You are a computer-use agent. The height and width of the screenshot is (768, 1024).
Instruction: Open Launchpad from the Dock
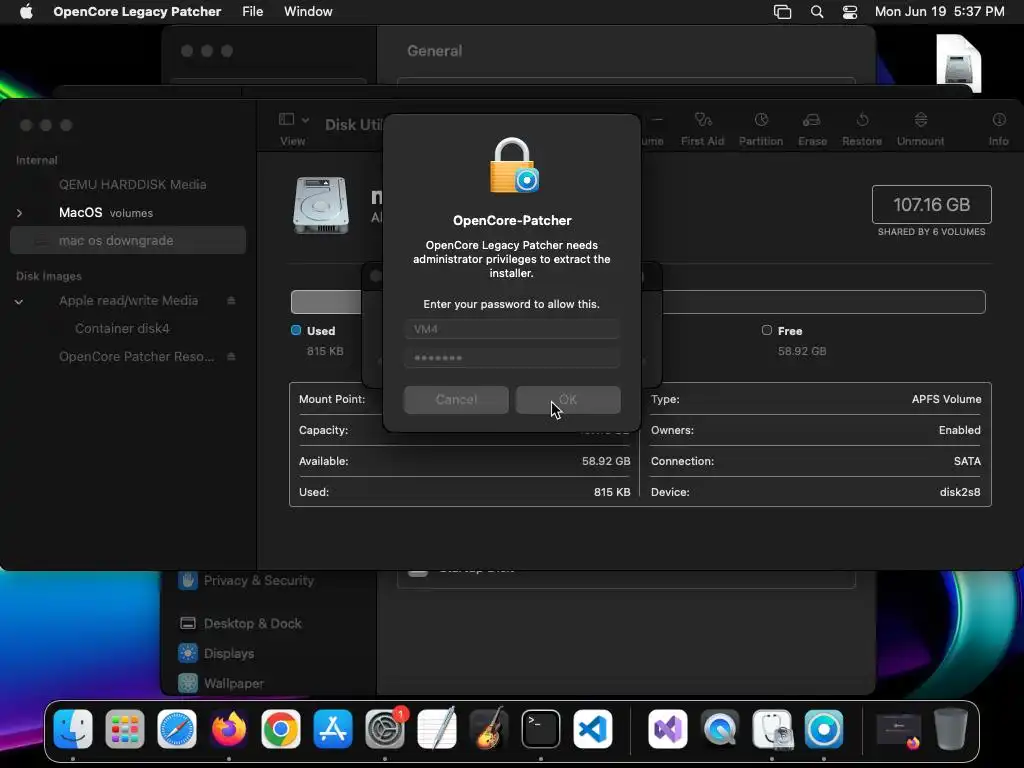(125, 729)
